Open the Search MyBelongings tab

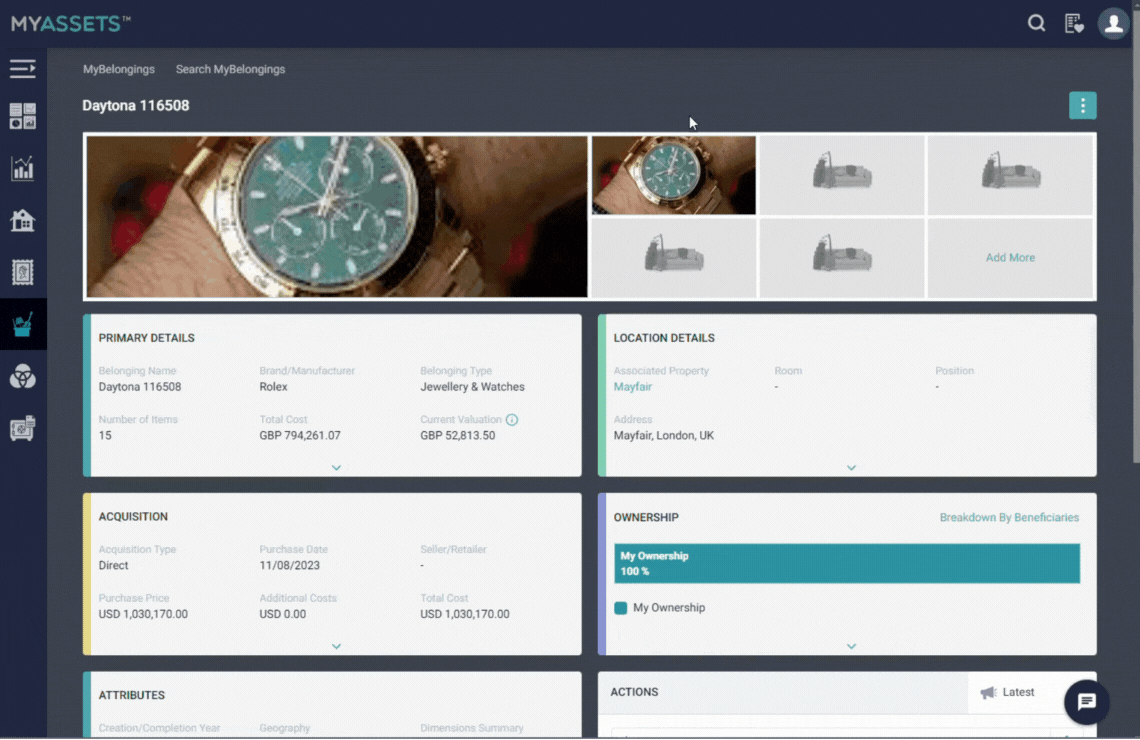coord(230,69)
